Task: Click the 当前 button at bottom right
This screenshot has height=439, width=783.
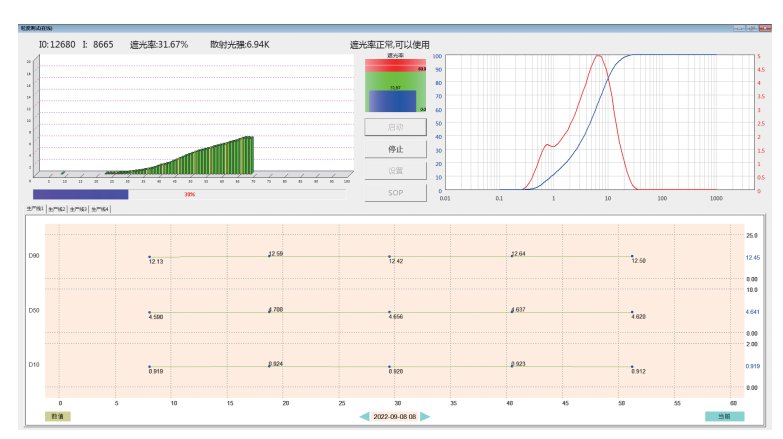Action: pyautogui.click(x=724, y=416)
